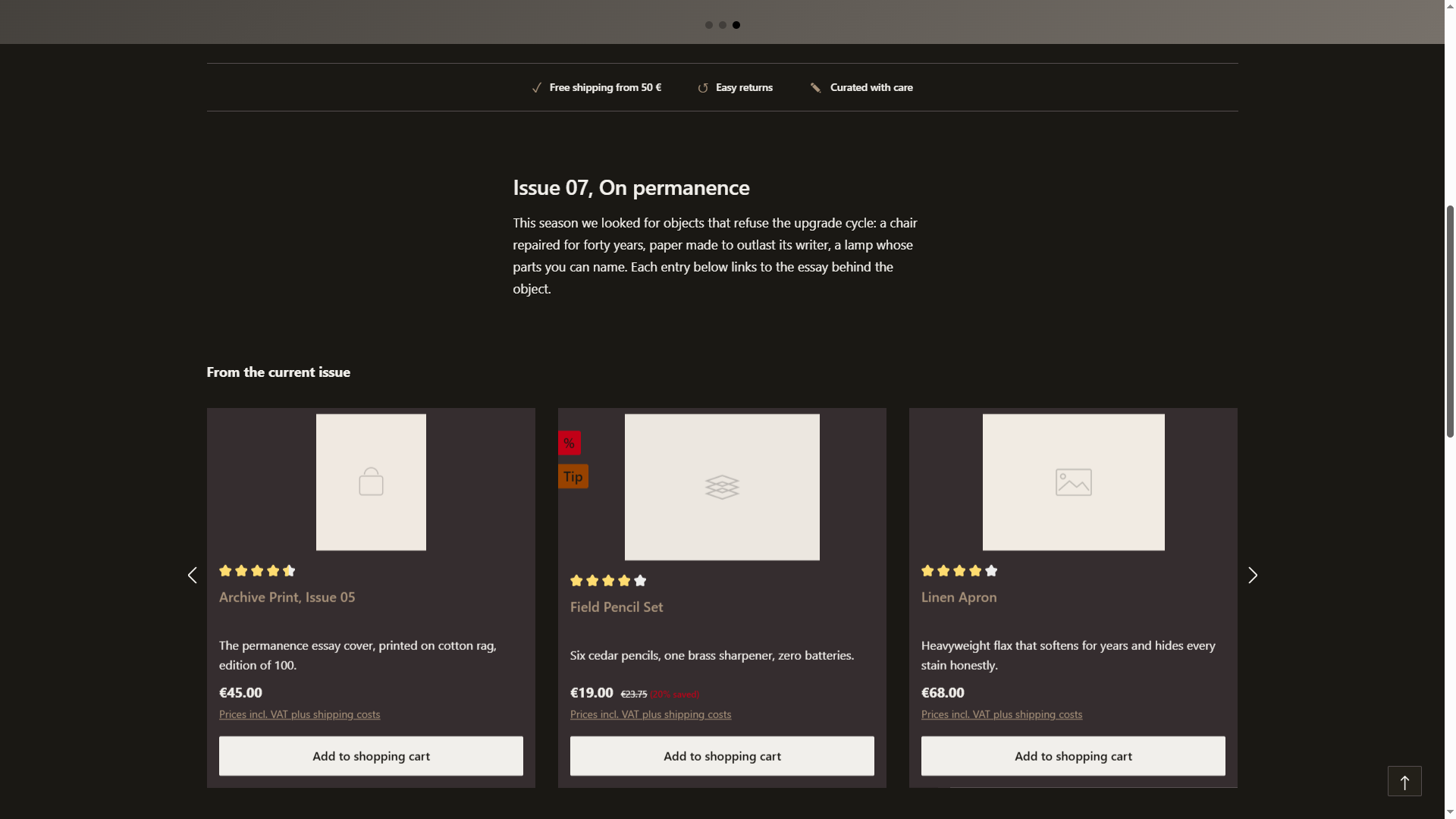
Task: Click the permanence essay cover description text
Action: (x=358, y=655)
